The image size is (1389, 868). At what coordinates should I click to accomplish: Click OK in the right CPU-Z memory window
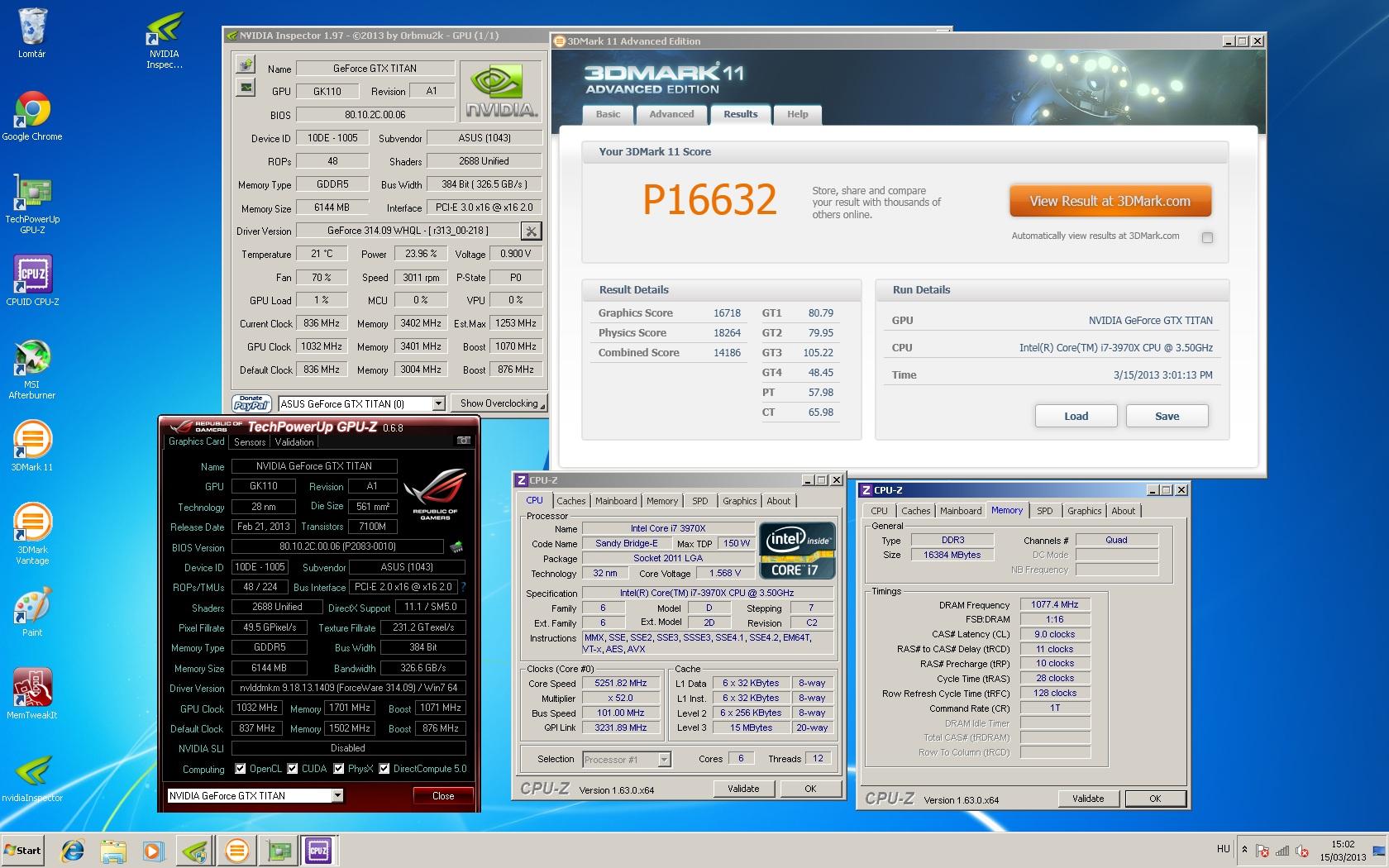tap(1155, 799)
